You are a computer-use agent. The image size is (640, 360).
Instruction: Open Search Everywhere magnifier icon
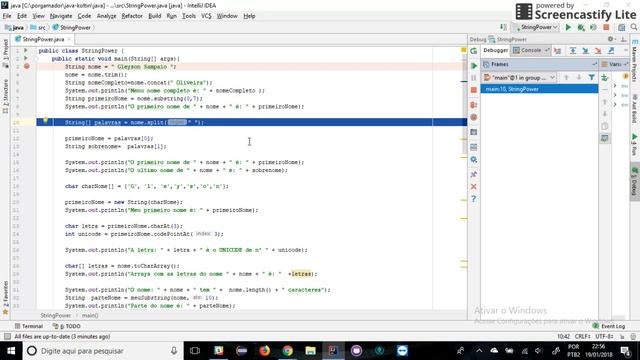coord(634,27)
